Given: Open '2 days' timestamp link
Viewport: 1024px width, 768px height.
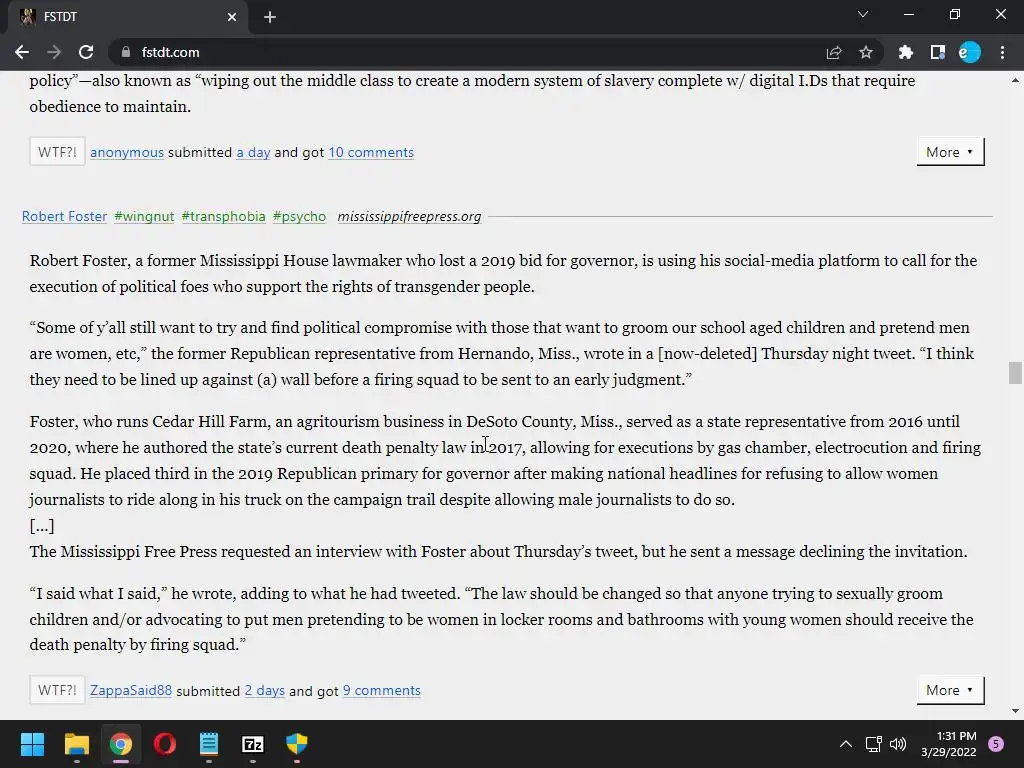Looking at the screenshot, I should [x=264, y=690].
